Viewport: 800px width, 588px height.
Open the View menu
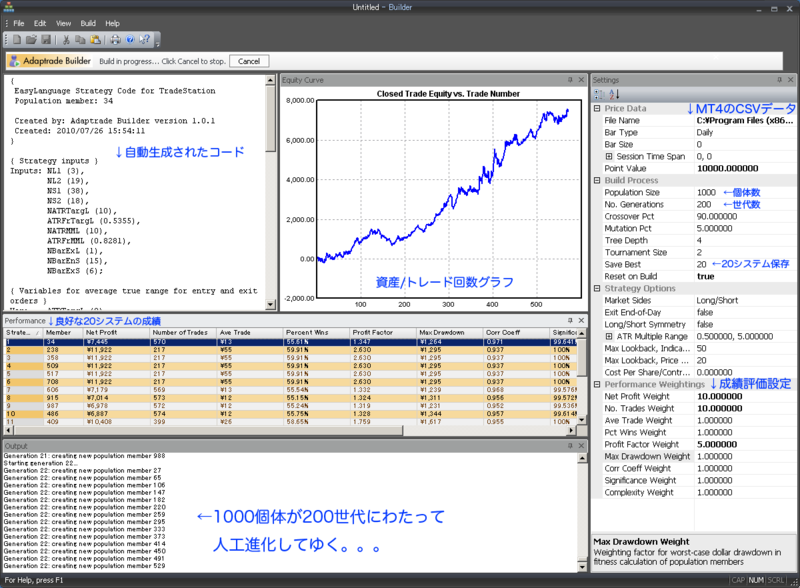point(63,23)
